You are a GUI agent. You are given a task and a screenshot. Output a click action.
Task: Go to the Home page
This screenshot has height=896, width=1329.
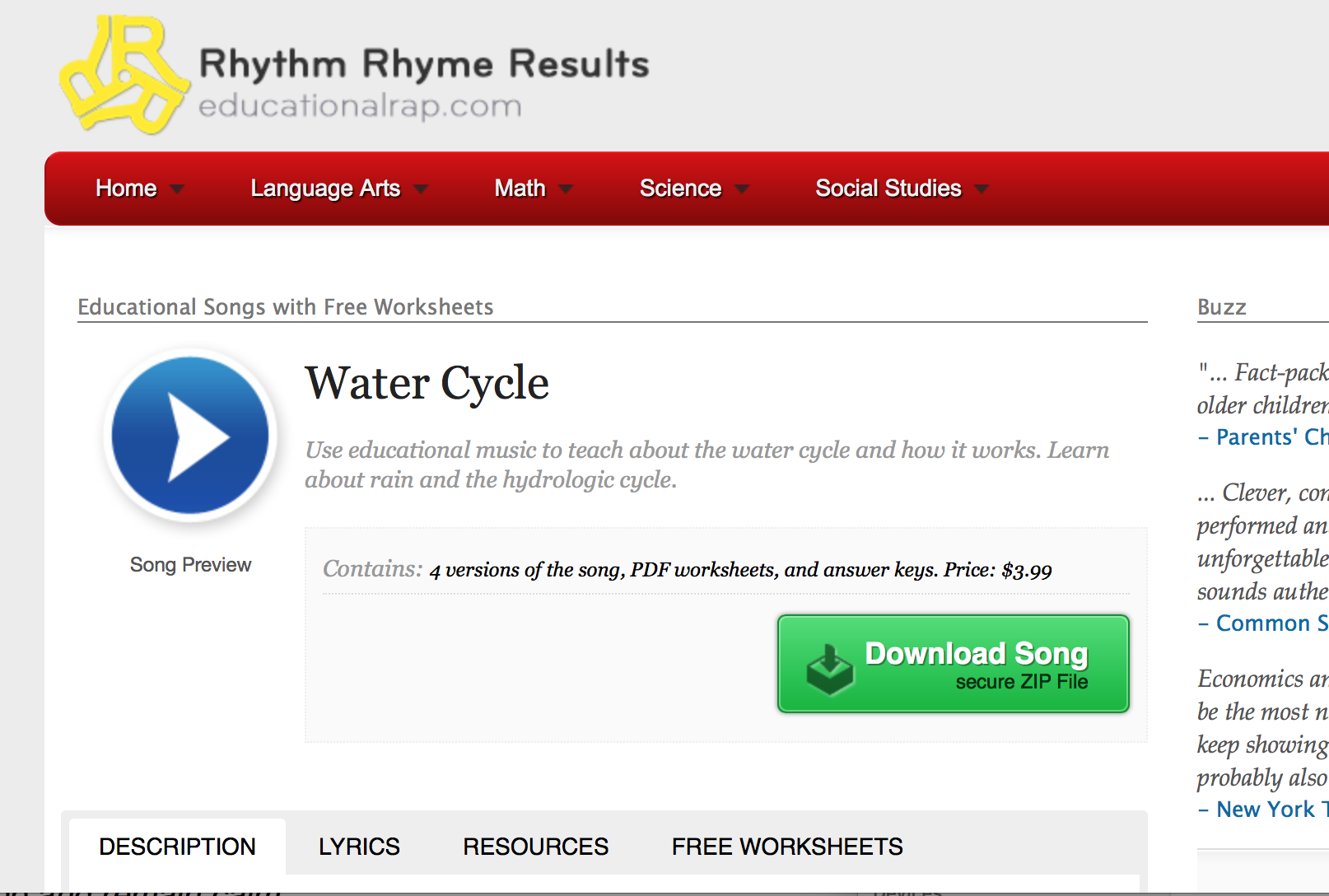126,189
